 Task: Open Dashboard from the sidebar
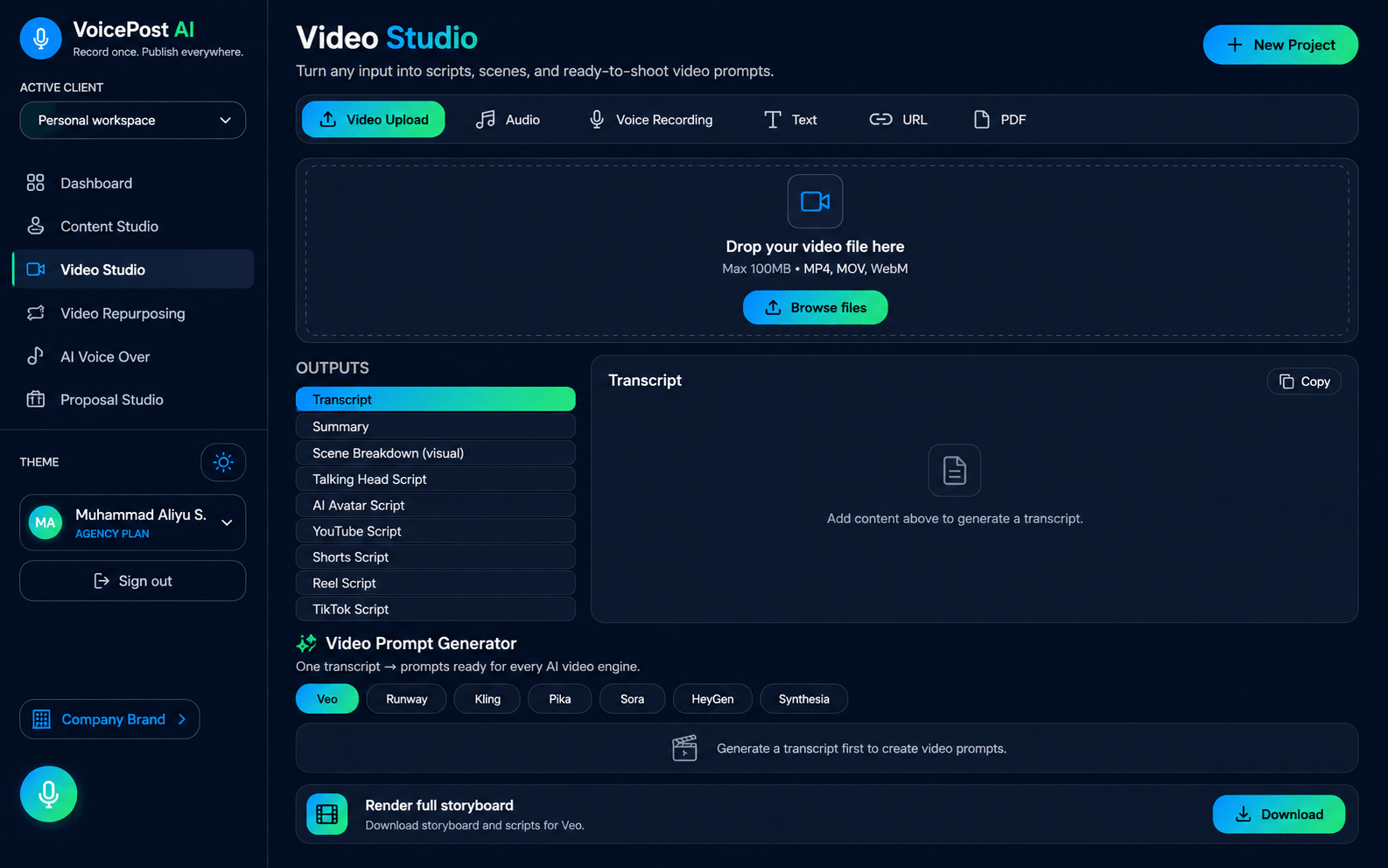(133, 183)
